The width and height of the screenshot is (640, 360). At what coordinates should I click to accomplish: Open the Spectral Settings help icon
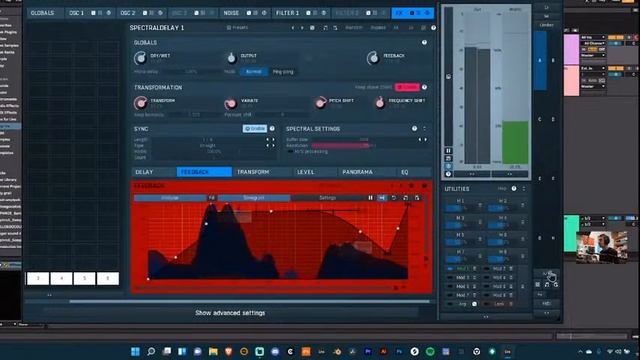click(x=415, y=129)
